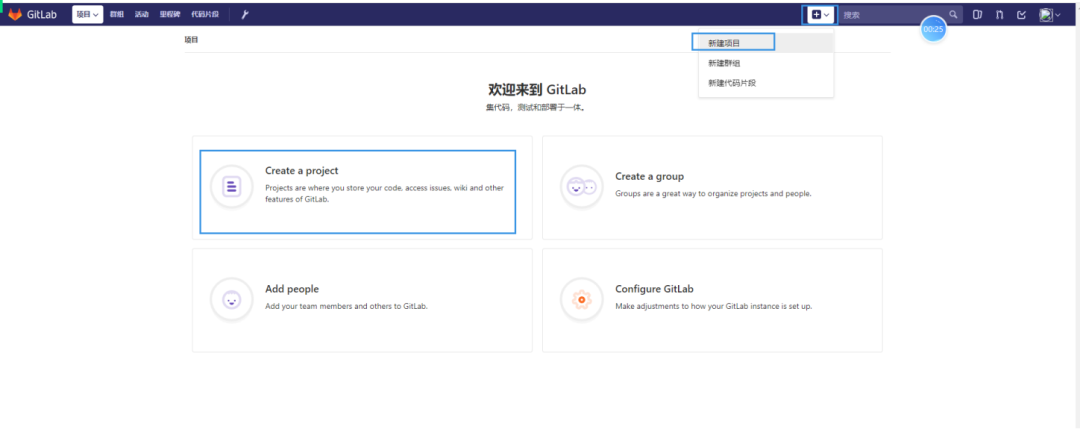Select 新建代码片段 from the dropdown menu
1080x441 pixels.
(x=766, y=83)
